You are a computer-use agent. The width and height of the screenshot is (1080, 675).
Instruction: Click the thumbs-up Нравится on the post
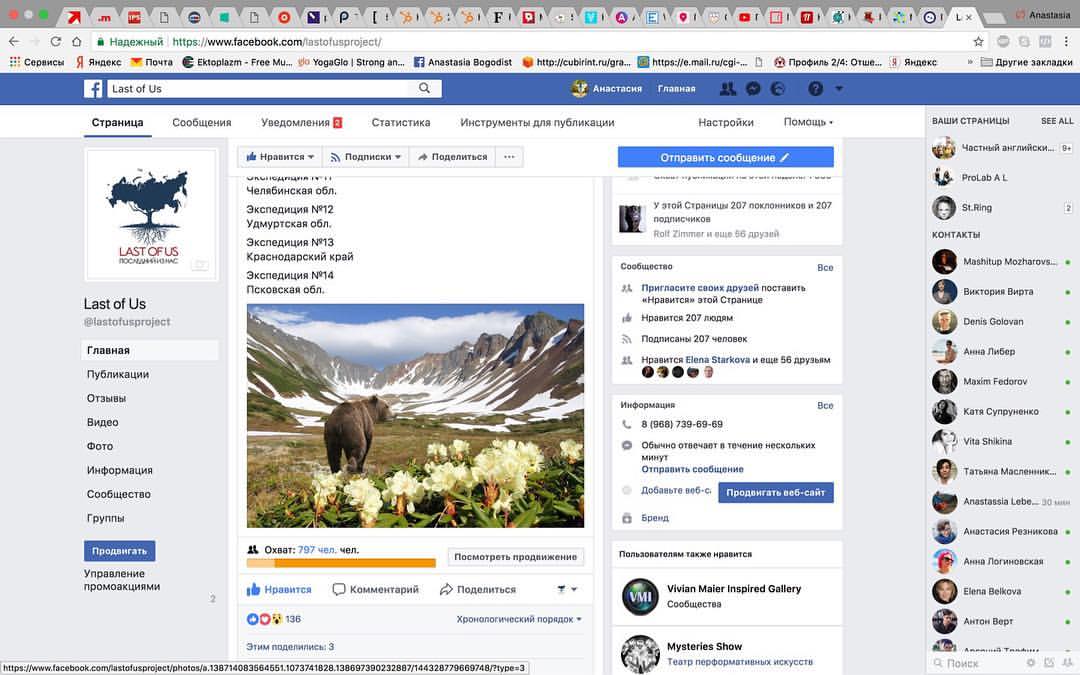click(x=279, y=590)
